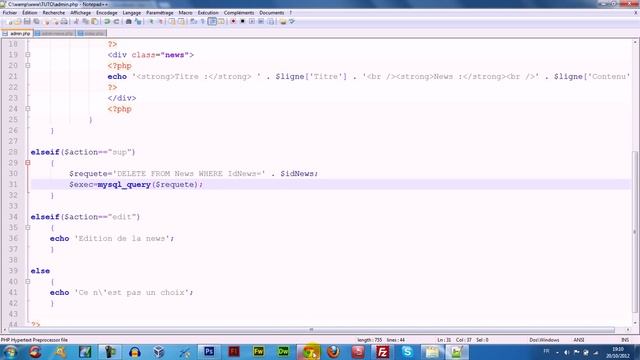
Task: Open Dreamweaver from the taskbar
Action: click(283, 352)
